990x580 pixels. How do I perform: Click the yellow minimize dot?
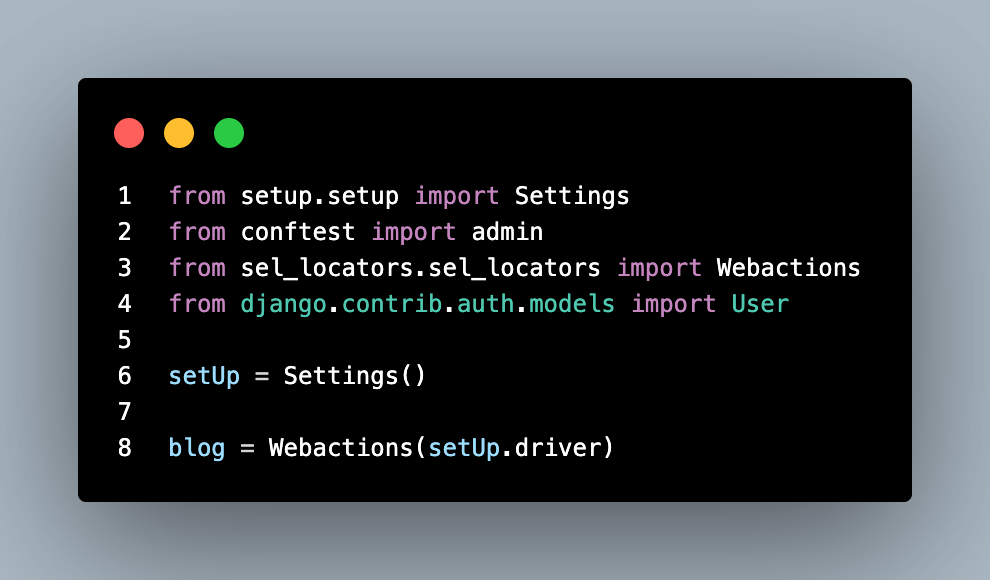click(179, 133)
